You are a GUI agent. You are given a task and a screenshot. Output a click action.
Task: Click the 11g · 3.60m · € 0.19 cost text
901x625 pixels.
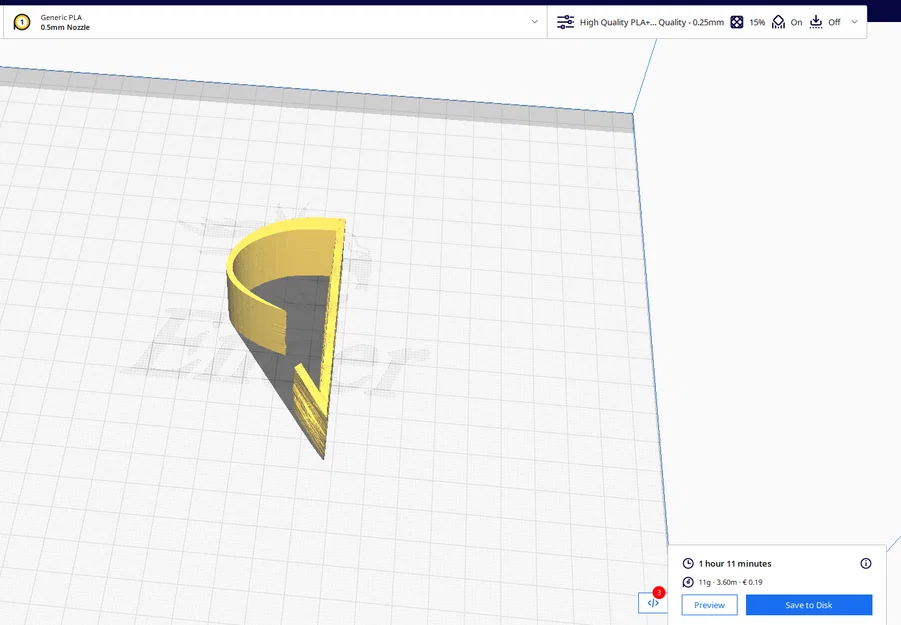click(730, 582)
